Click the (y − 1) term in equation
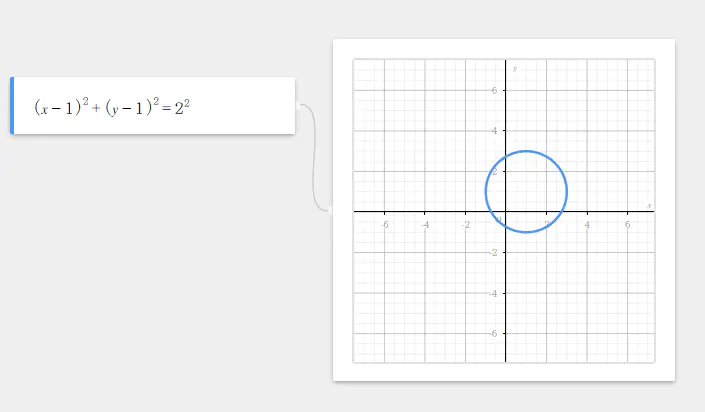Image resolution: width=705 pixels, height=412 pixels. [x=127, y=106]
